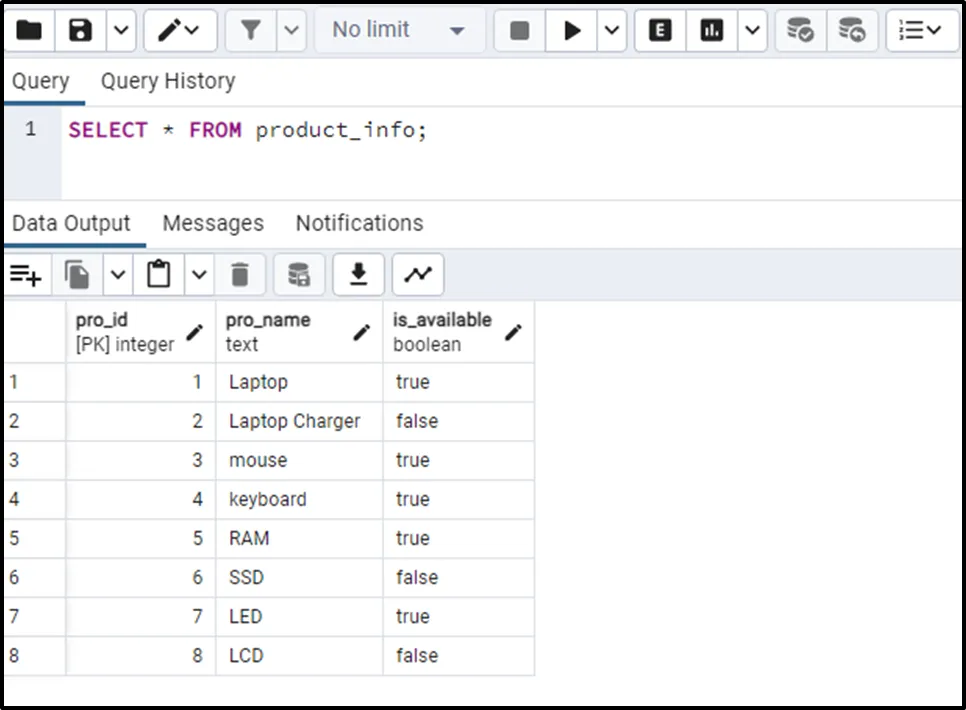The image size is (966, 710).
Task: Switch to the Query History tab
Action: (168, 81)
